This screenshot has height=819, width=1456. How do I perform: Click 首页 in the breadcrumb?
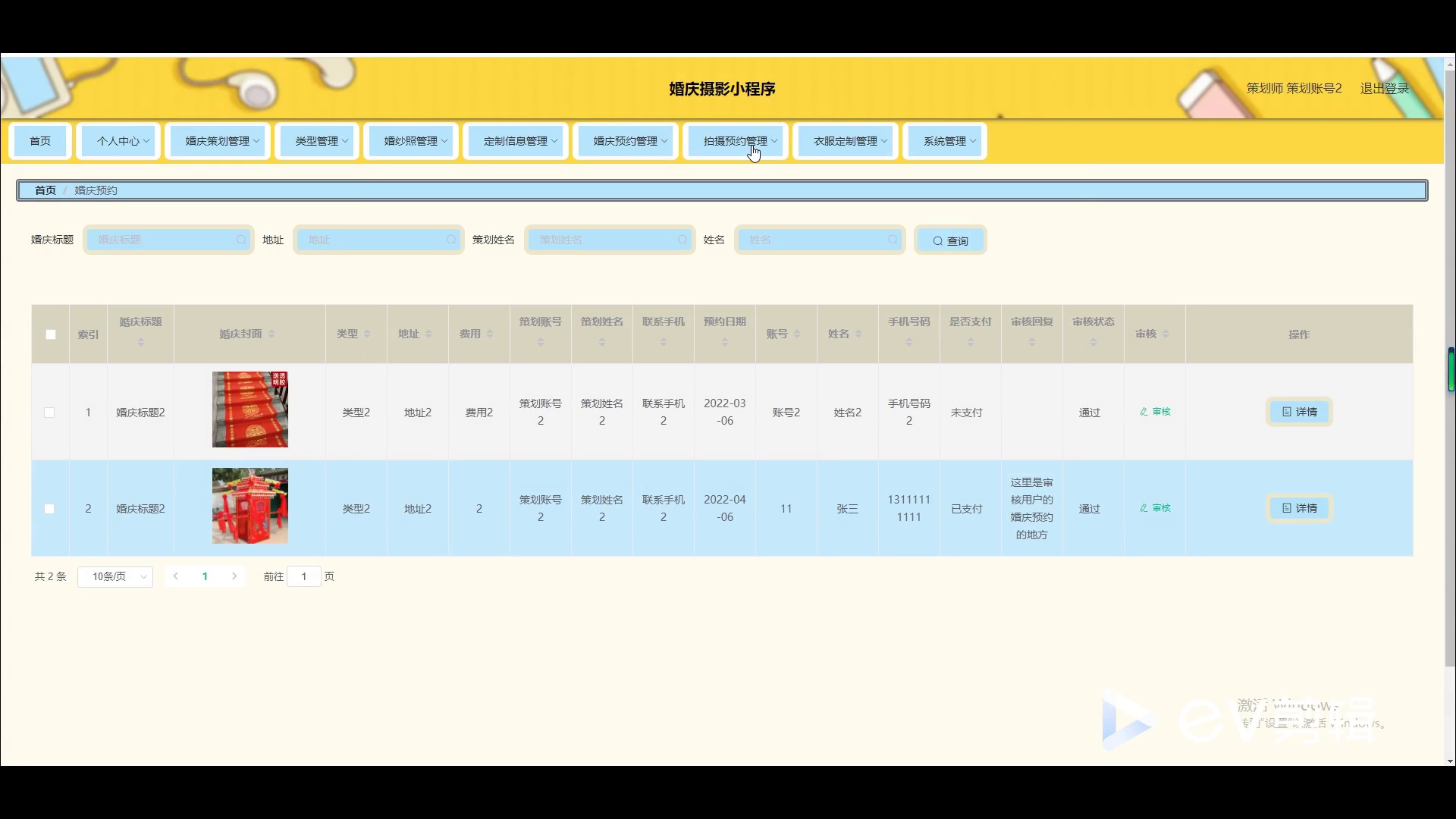45,190
